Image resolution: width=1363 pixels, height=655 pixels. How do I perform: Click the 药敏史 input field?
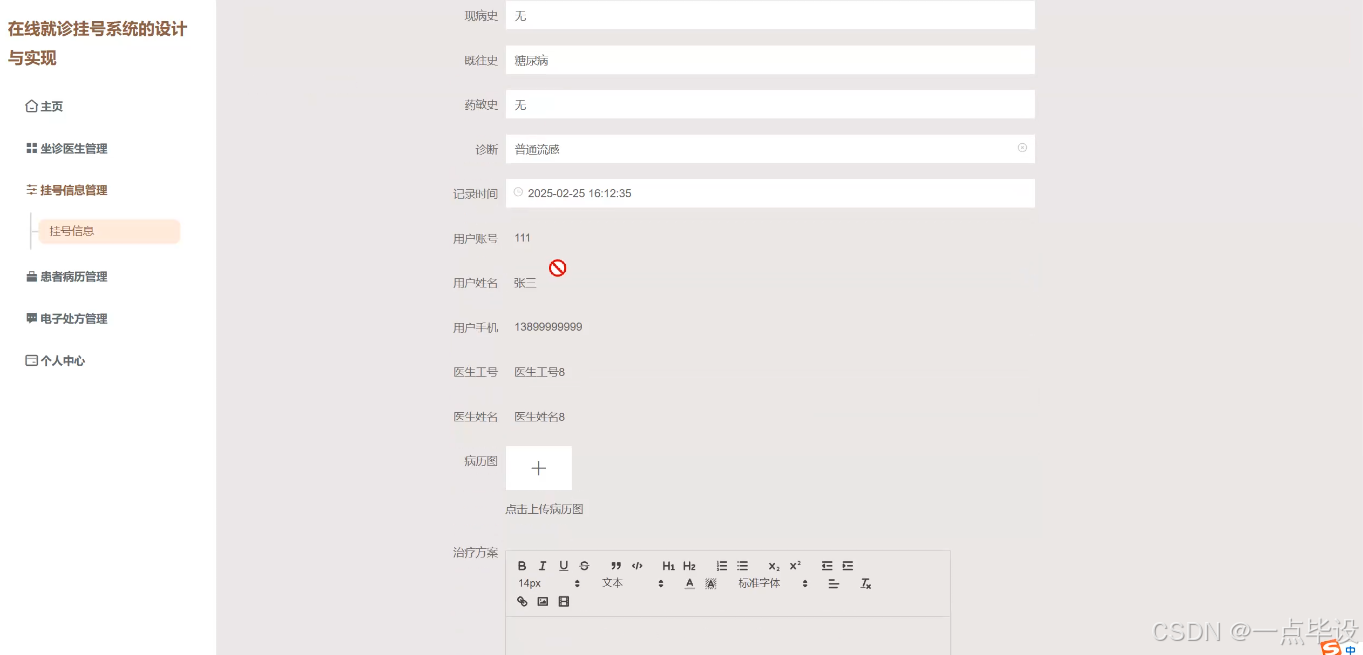pos(770,104)
